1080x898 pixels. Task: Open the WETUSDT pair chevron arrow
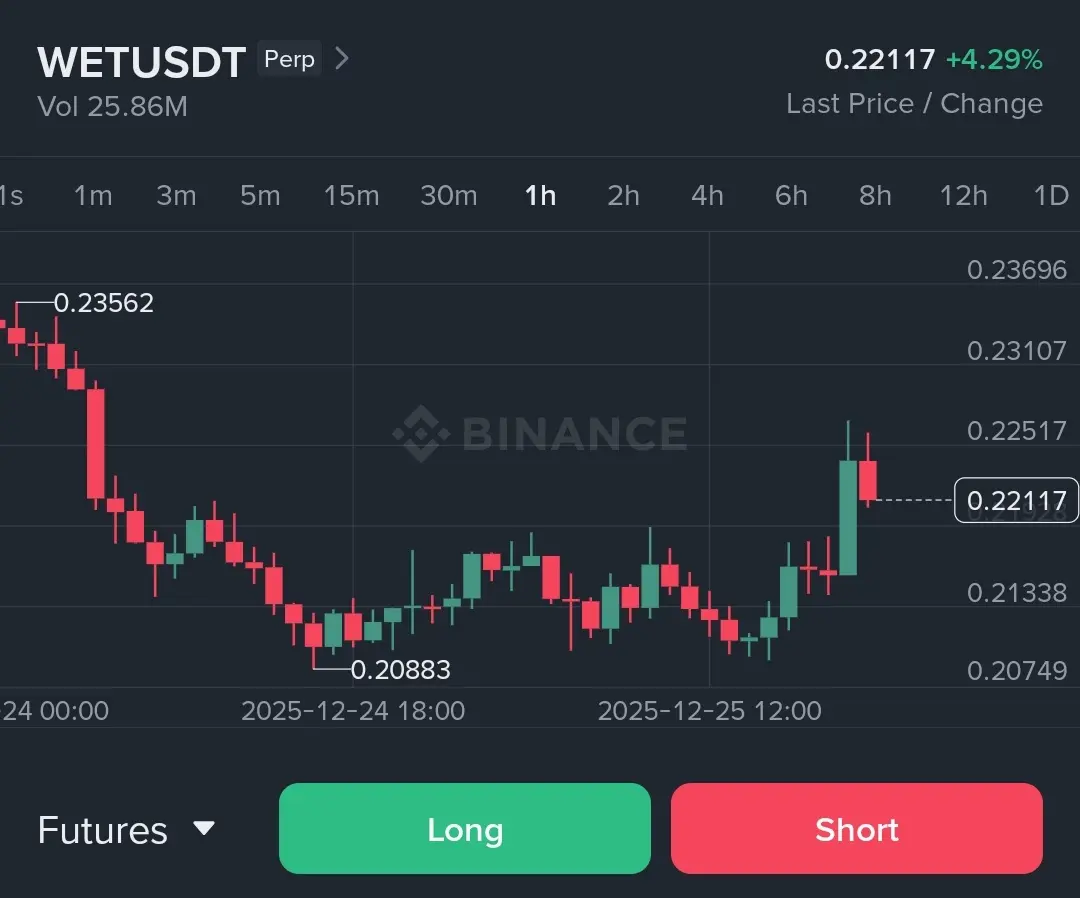(x=342, y=59)
